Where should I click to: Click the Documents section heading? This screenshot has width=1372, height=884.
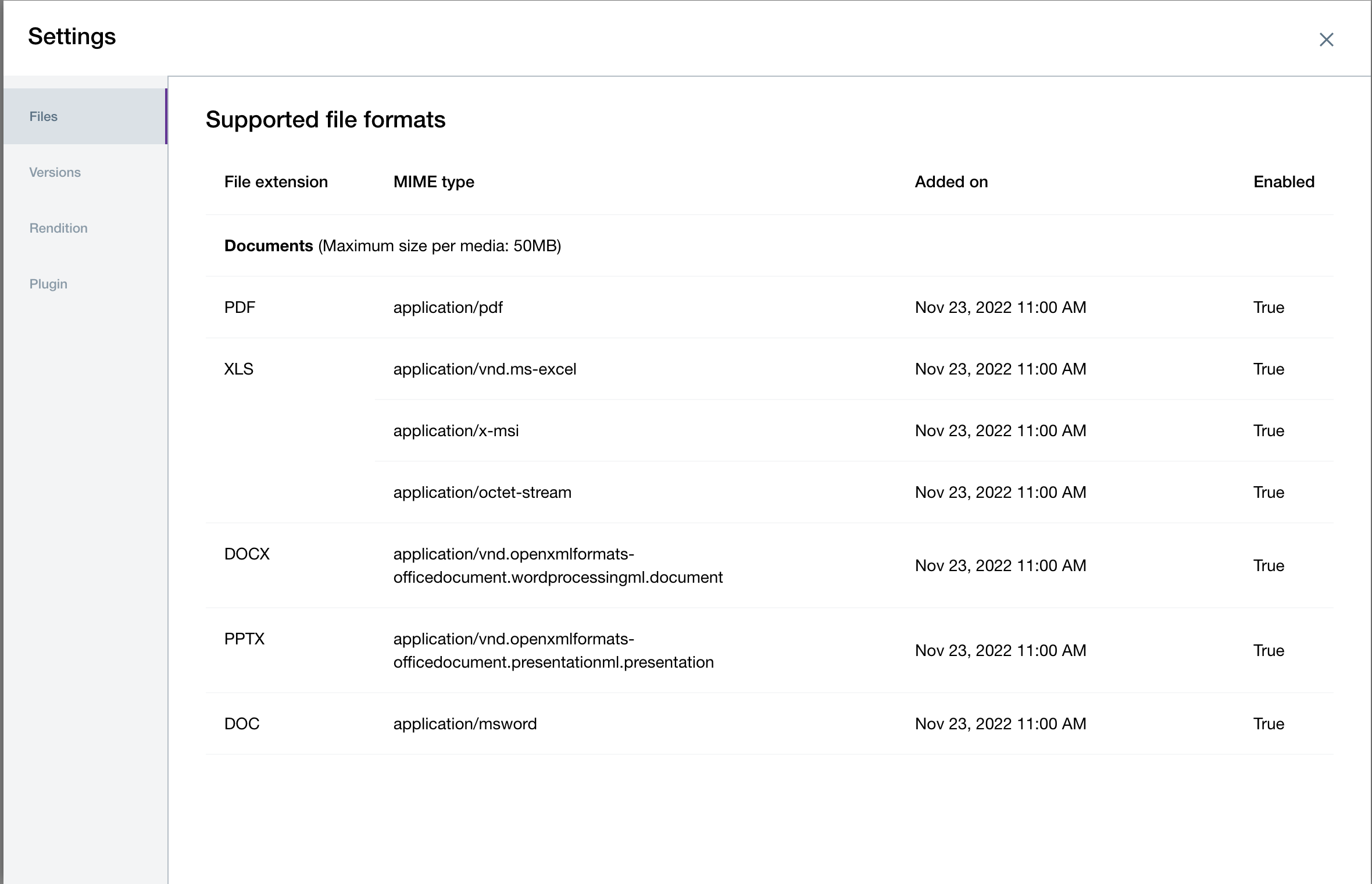[269, 246]
